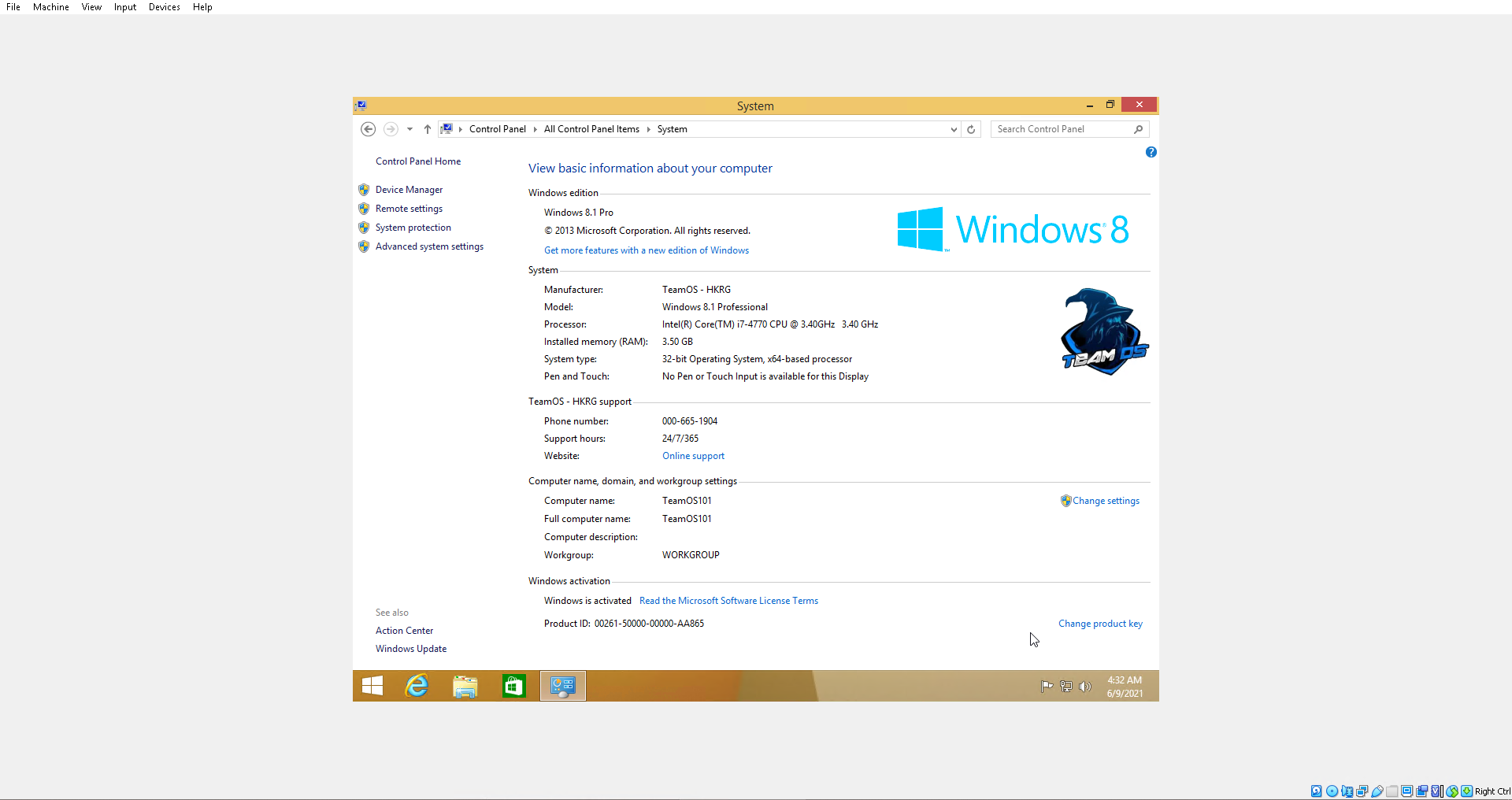This screenshot has width=1512, height=800.
Task: Click the System window title icon
Action: (x=361, y=106)
